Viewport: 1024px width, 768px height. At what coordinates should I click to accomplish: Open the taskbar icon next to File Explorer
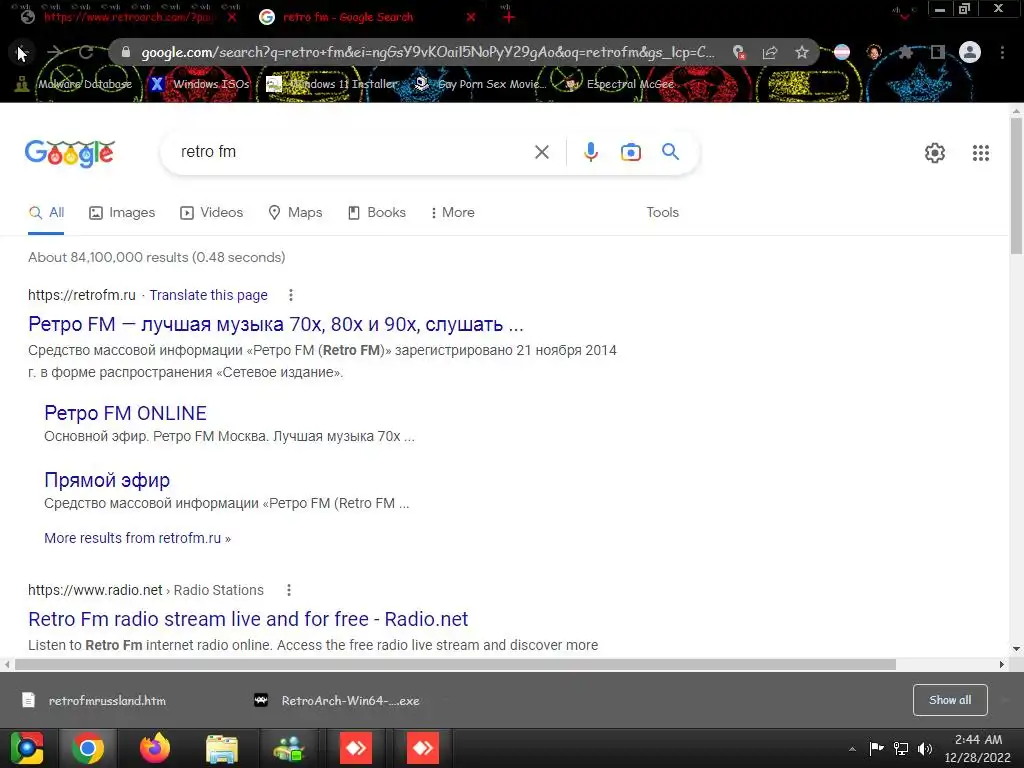click(x=289, y=748)
